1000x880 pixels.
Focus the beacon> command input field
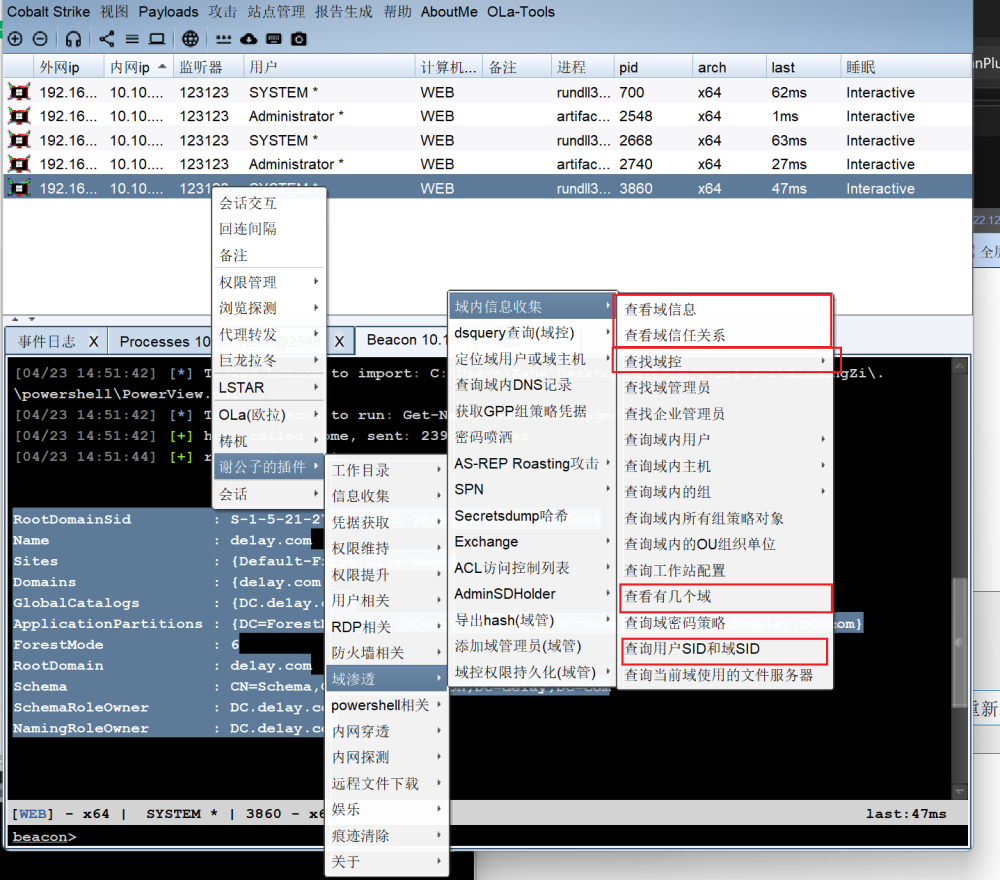pyautogui.click(x=500, y=836)
